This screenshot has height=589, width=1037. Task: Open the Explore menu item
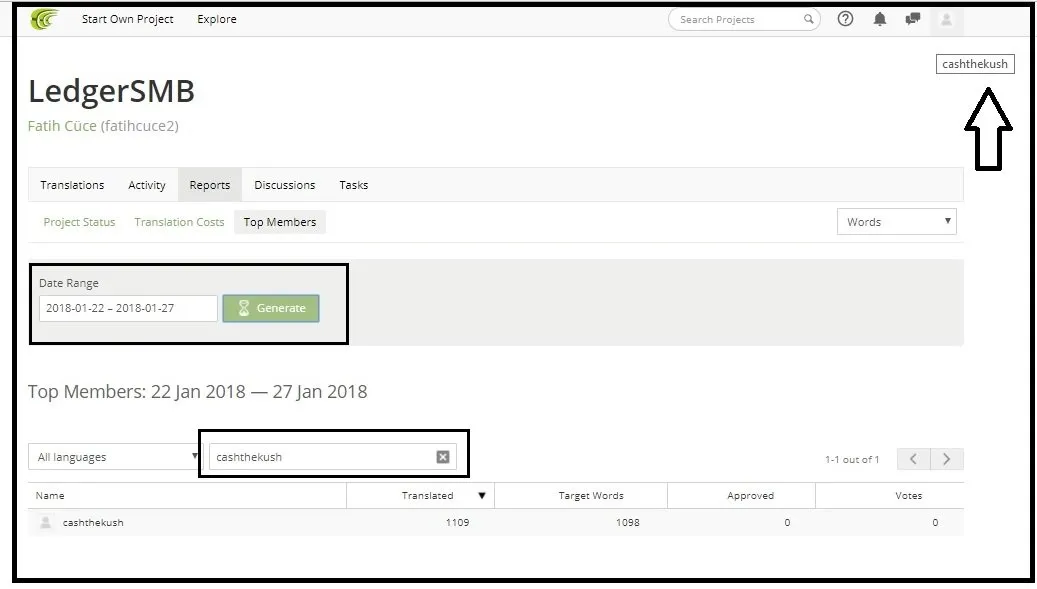point(217,19)
